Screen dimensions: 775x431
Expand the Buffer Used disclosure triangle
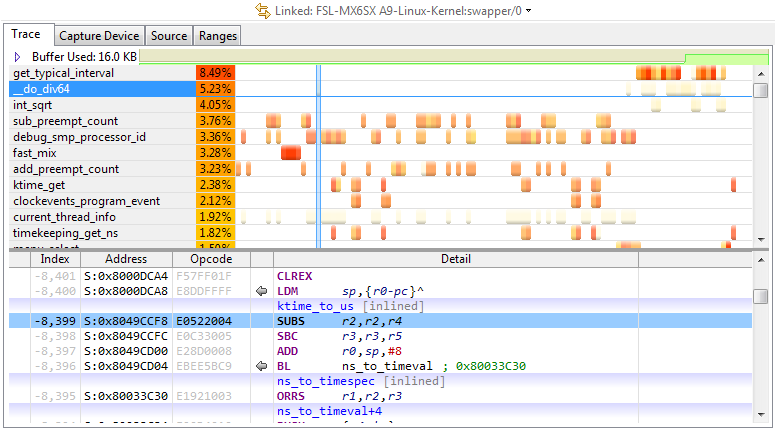[x=17, y=57]
